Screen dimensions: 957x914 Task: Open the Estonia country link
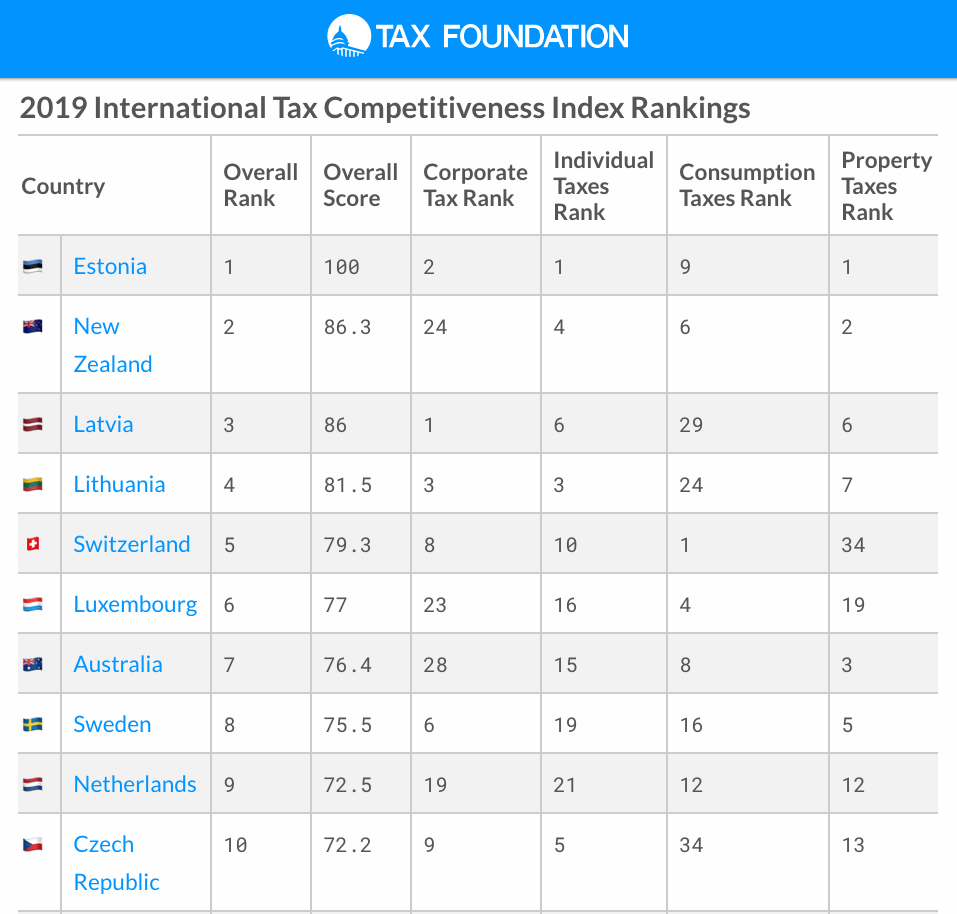(110, 267)
